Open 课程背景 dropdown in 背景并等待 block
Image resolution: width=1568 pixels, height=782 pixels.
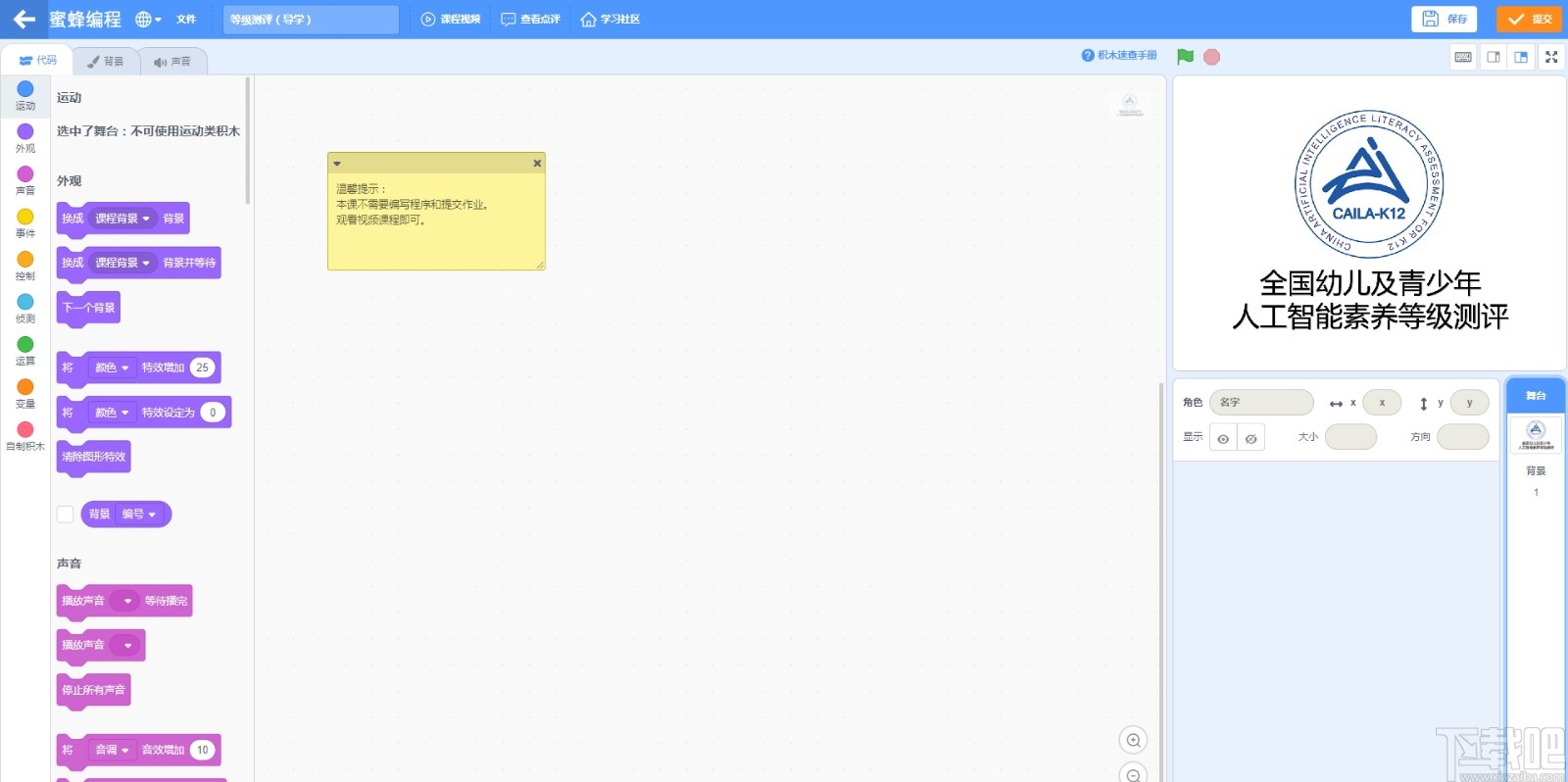tap(122, 263)
